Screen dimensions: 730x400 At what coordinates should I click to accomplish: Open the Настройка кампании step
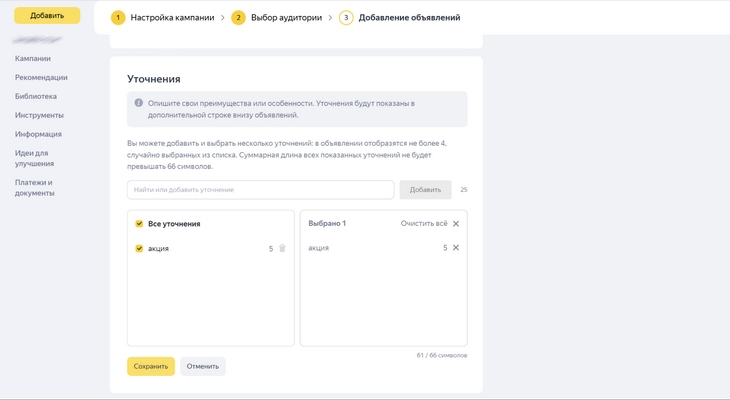(172, 18)
